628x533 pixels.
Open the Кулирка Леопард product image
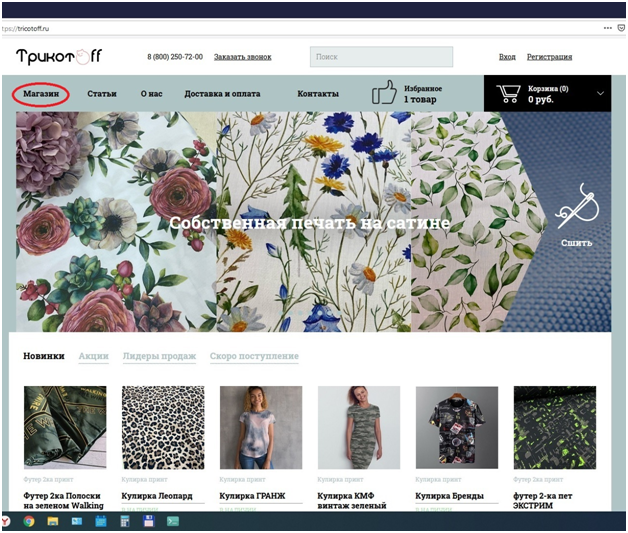(163, 427)
